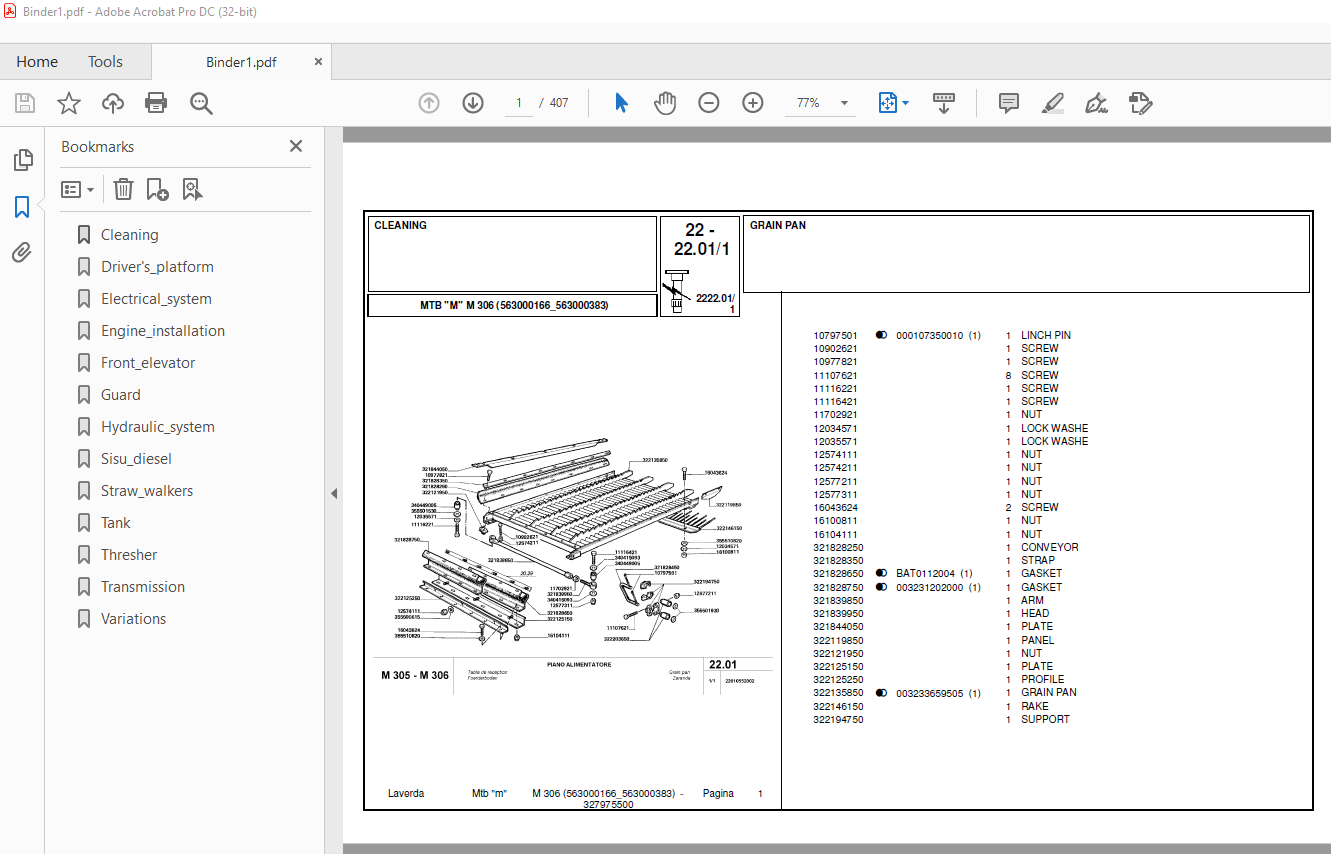The width and height of the screenshot is (1331, 854).
Task: Zoom in with the plus button
Action: (x=753, y=103)
